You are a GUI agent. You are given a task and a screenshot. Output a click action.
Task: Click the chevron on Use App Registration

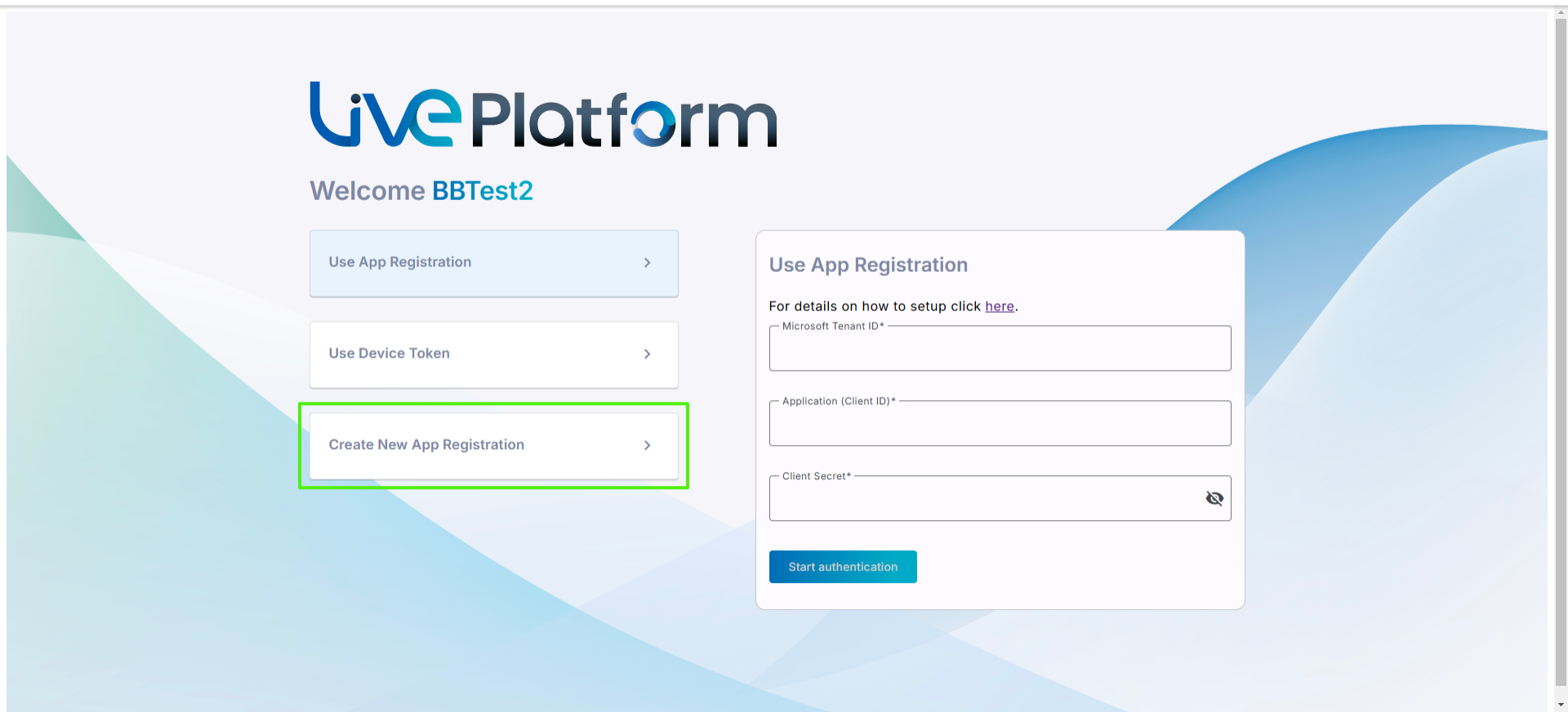pyautogui.click(x=647, y=263)
